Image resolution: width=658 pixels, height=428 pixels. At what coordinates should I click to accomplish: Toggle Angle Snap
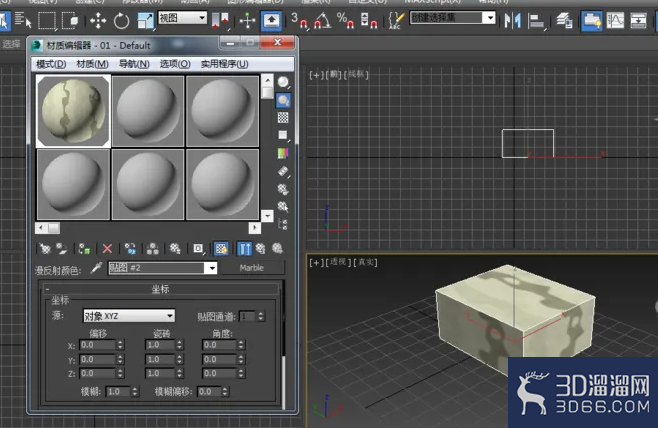point(322,20)
